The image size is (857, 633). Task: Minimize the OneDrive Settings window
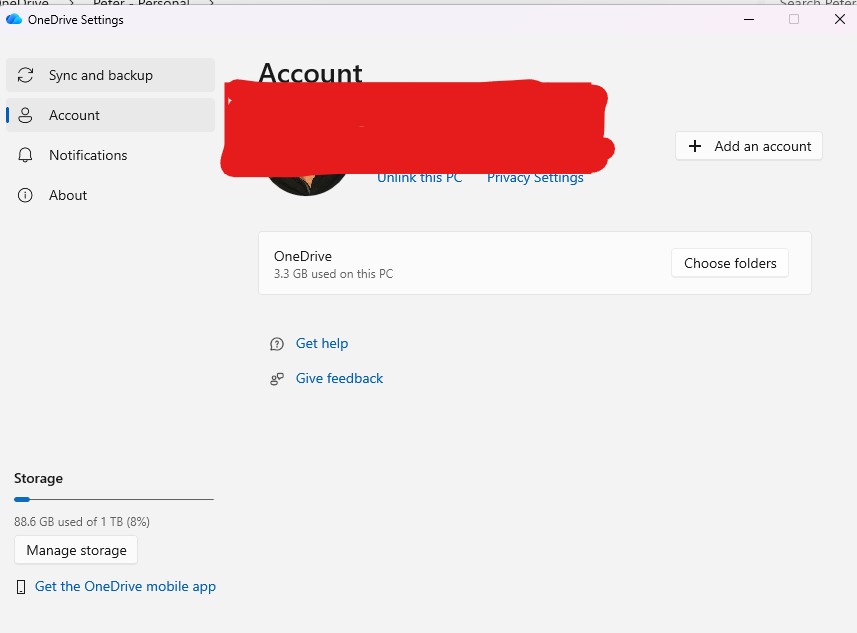[749, 19]
